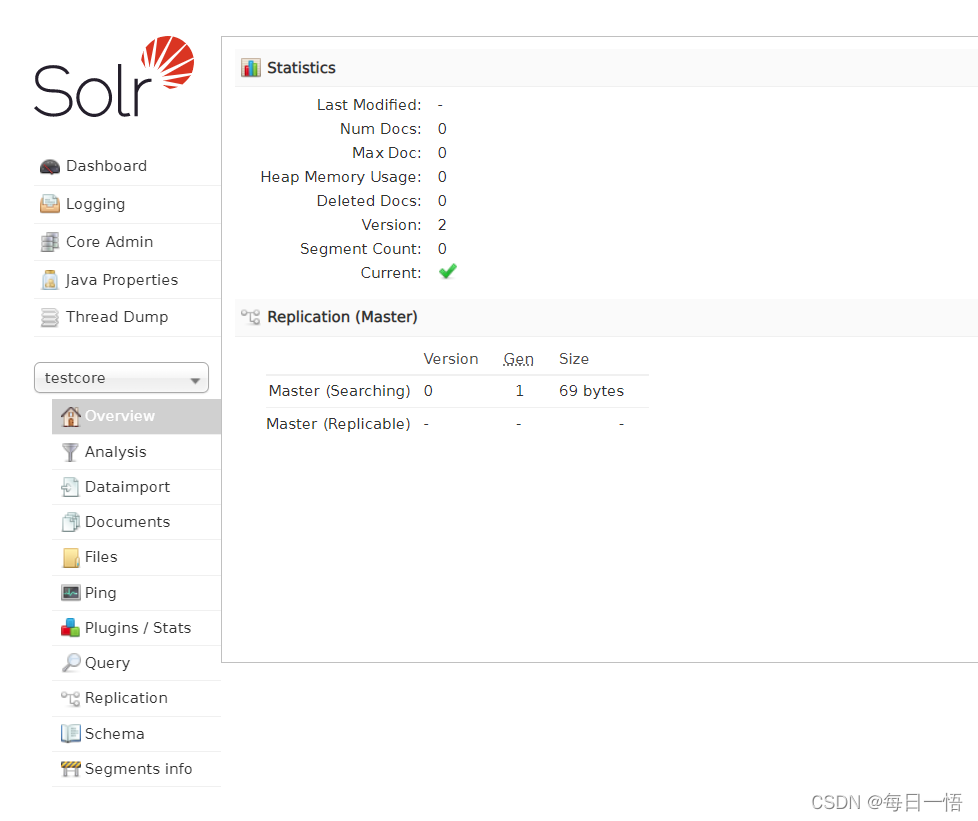Click the Heap Memory Usage label

pyautogui.click(x=341, y=177)
